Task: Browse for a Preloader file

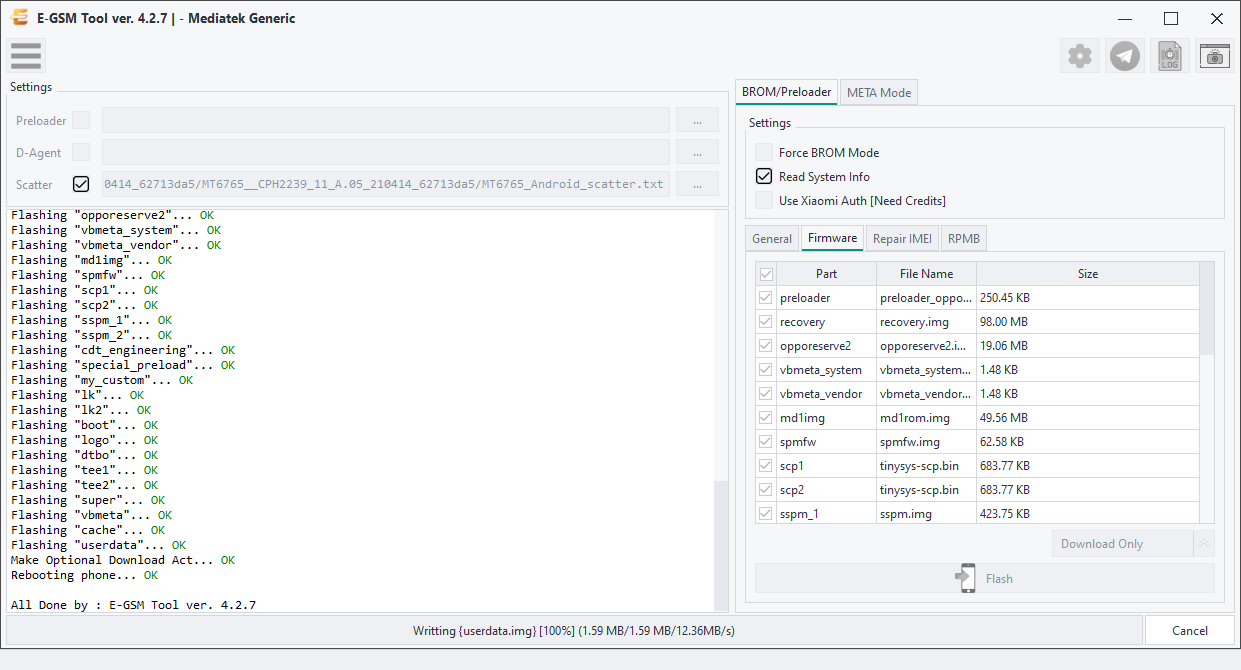Action: (x=698, y=120)
